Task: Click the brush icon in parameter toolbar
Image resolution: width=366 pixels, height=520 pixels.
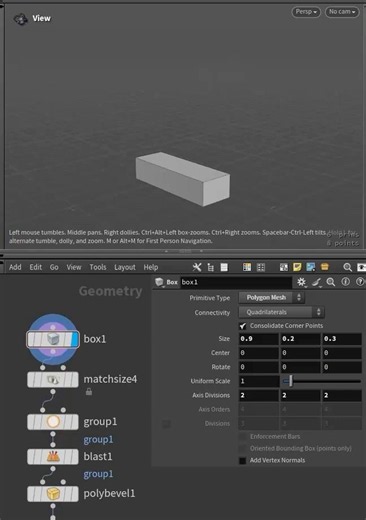Action: click(x=316, y=282)
